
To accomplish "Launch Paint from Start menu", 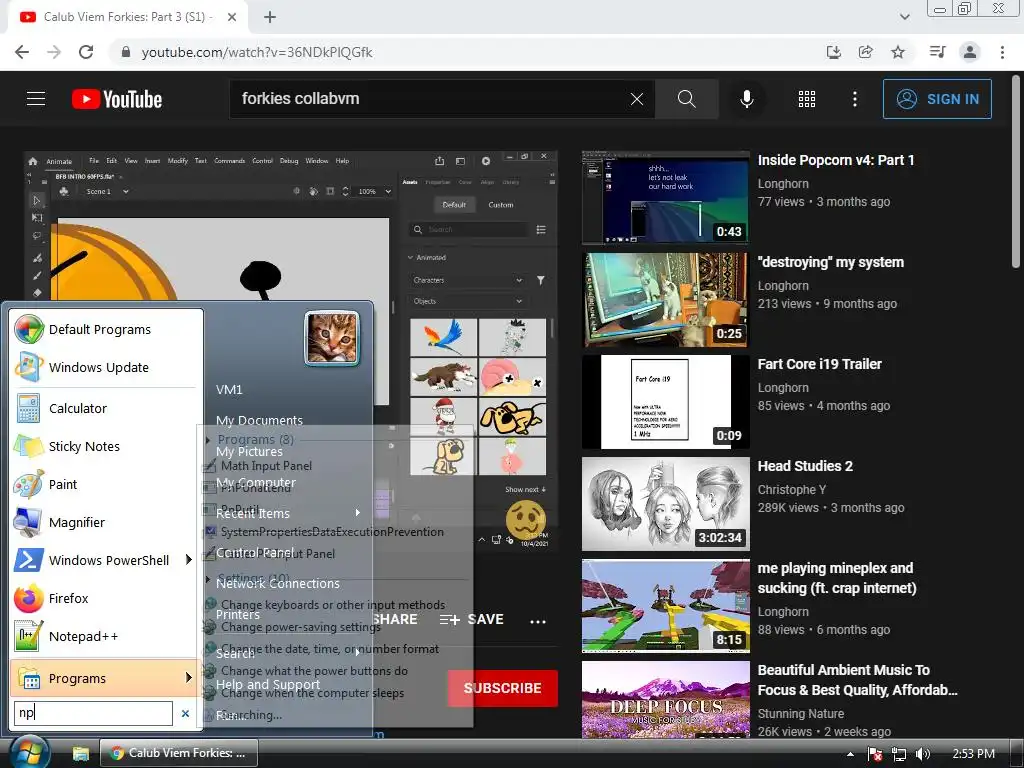I will point(104,484).
